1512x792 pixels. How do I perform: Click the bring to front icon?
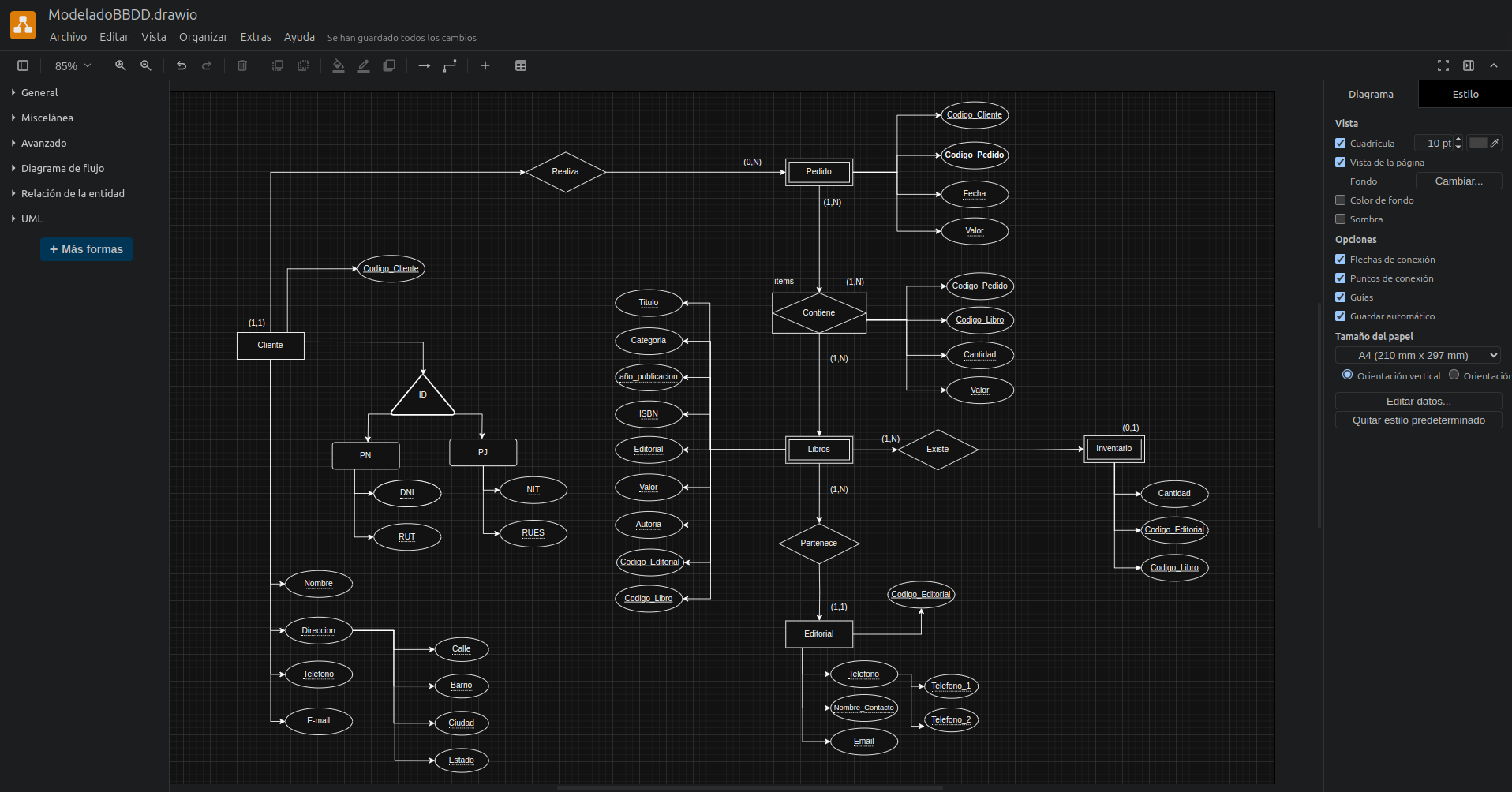click(278, 65)
